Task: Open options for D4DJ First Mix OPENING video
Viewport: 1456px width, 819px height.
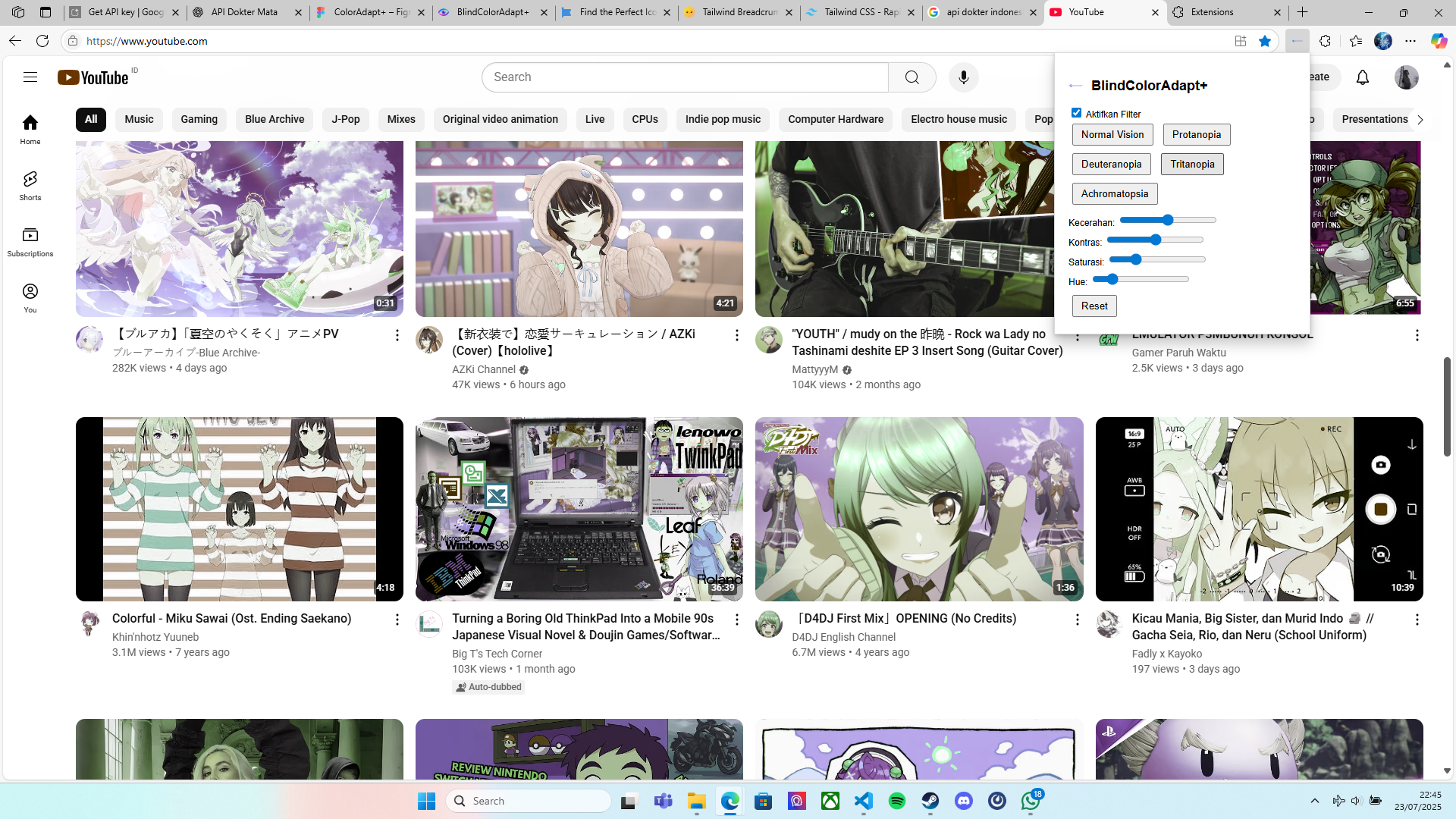Action: [1077, 620]
